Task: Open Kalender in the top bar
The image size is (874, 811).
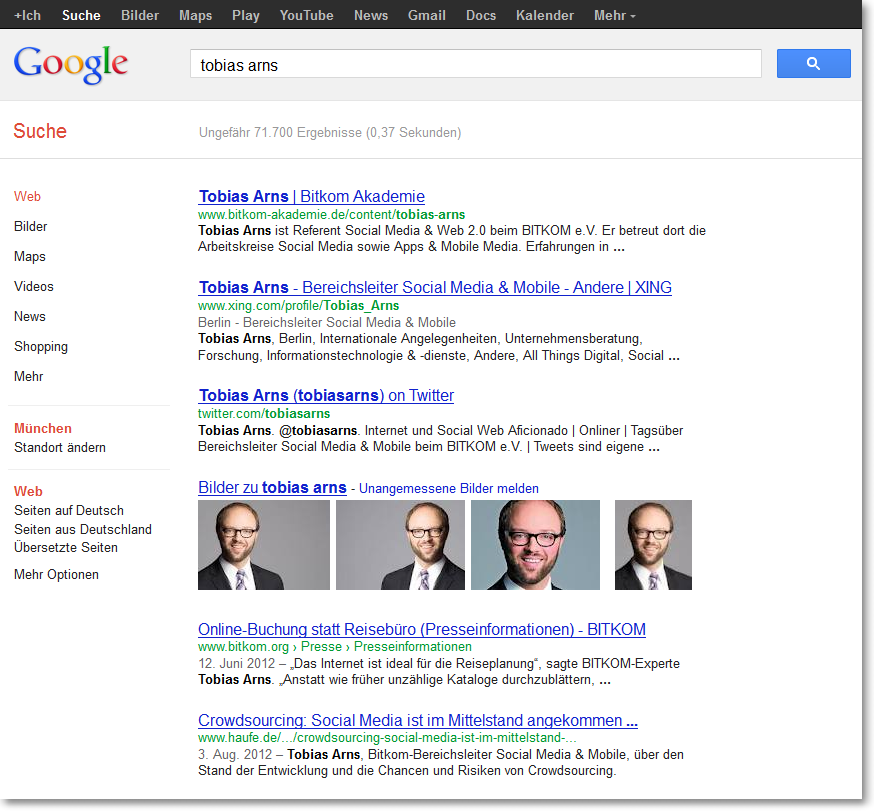Action: pyautogui.click(x=545, y=15)
